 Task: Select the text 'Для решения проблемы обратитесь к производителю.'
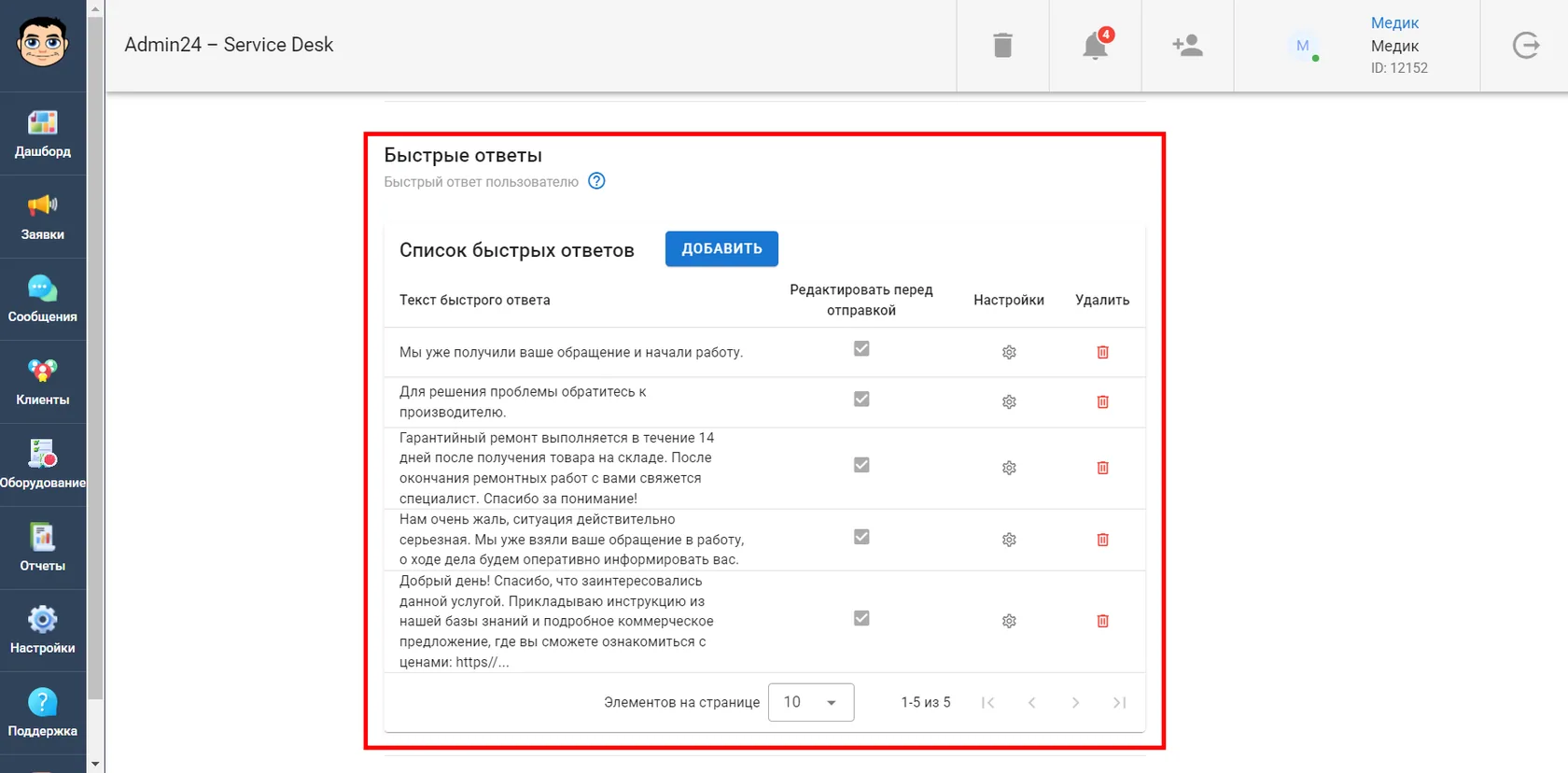coord(523,401)
